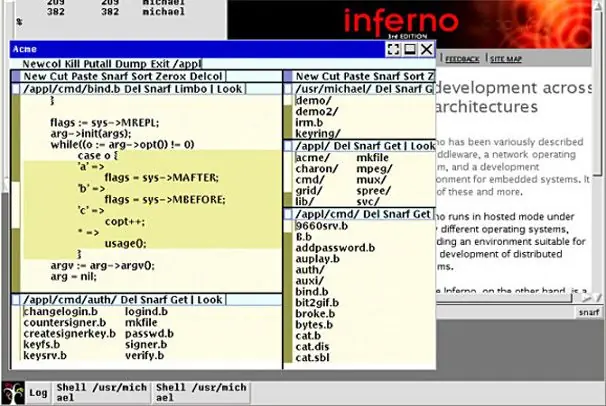Click the Inferno logo button in the taskbar
Image resolution: width=606 pixels, height=406 pixels.
[x=12, y=393]
